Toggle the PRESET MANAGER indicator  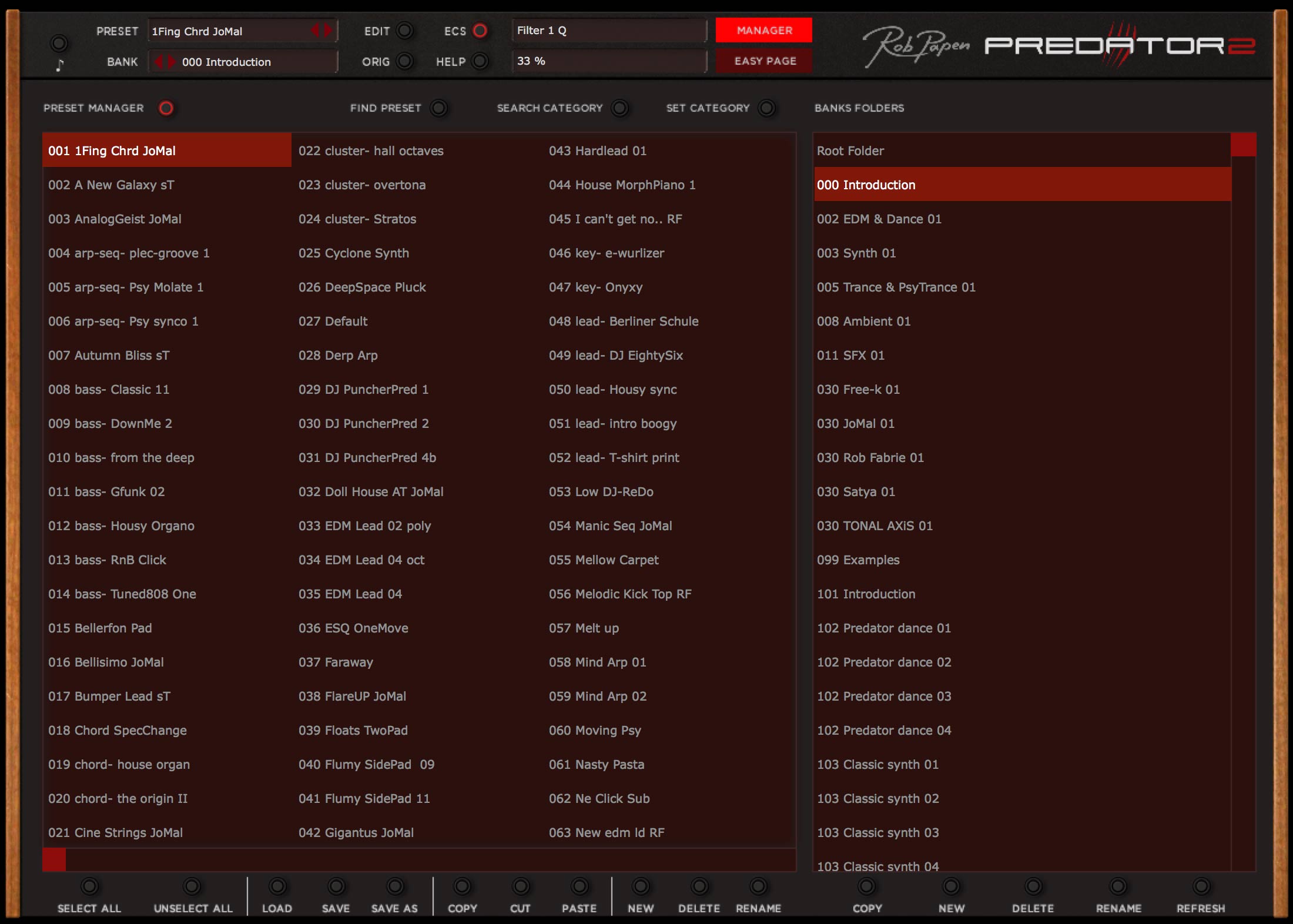(166, 108)
